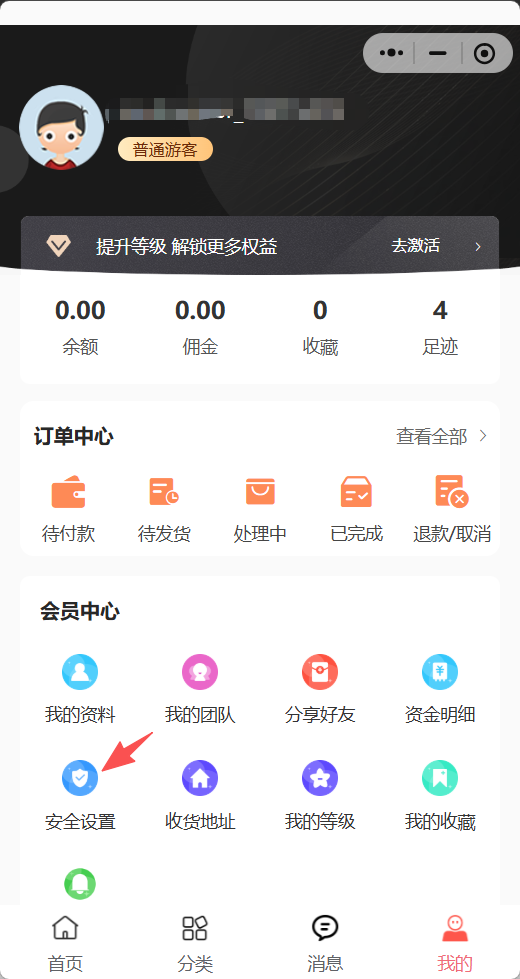This screenshot has width=520, height=979.
Task: Open 分享好友 red envelope icon
Action: pyautogui.click(x=320, y=672)
